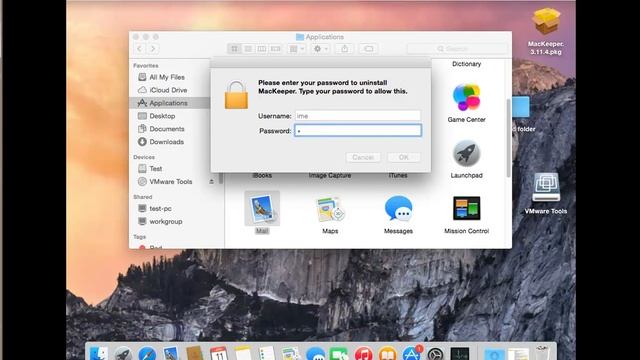Open Calendar from the Dock
This screenshot has width=640, height=360.
(x=219, y=353)
